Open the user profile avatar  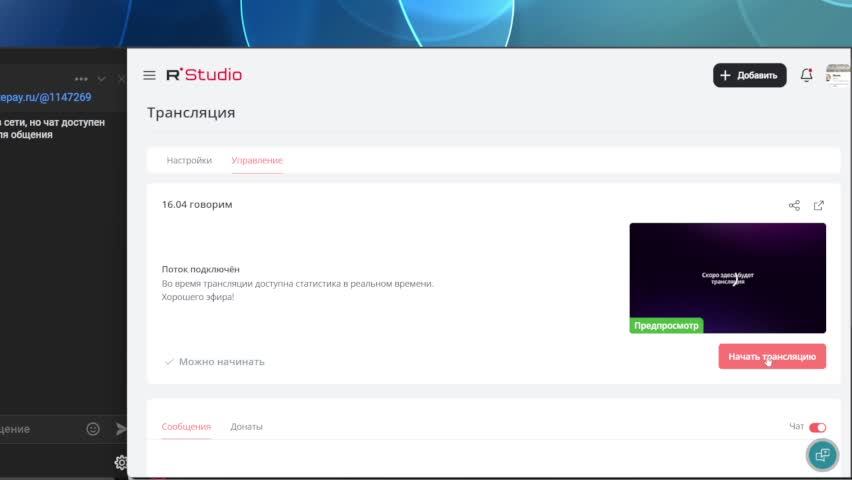[x=837, y=75]
